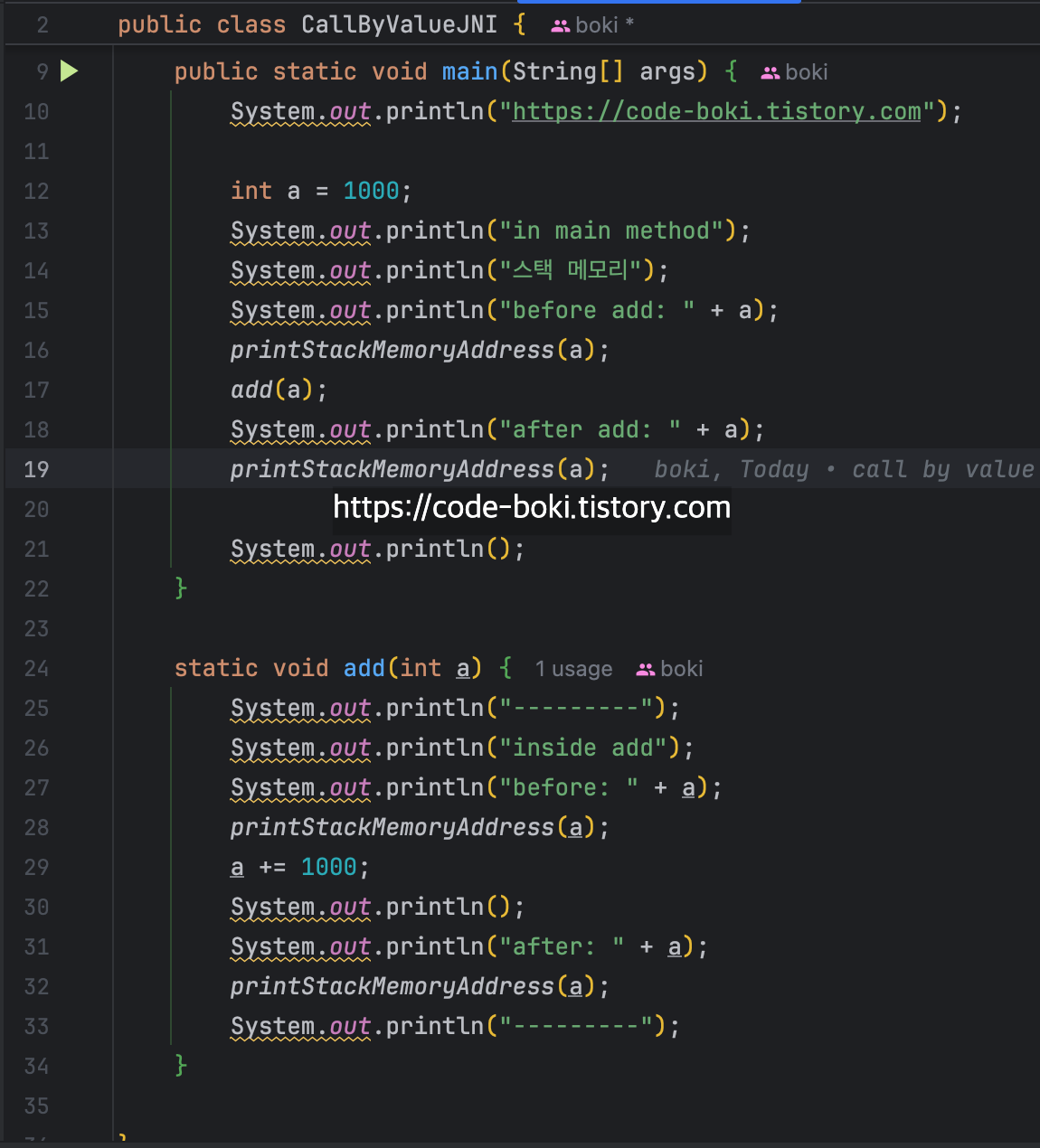The image size is (1040, 1148).
Task: Click empty System.out.println() on line 21
Action: (377, 549)
